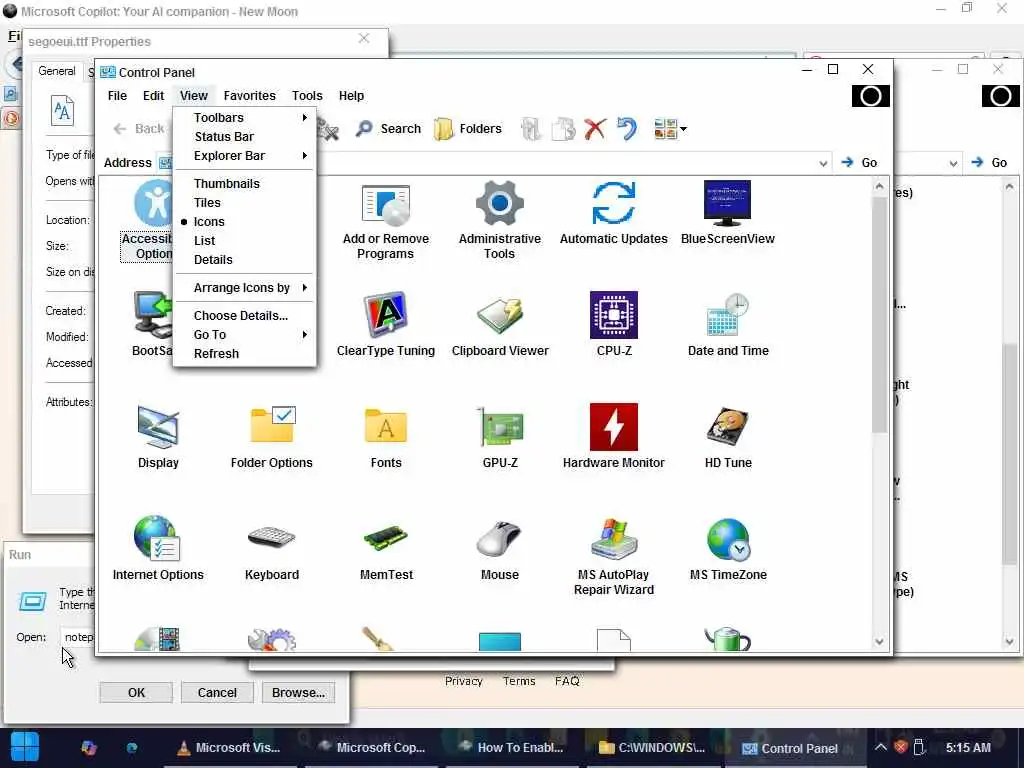The width and height of the screenshot is (1024, 768).
Task: Click Control Panel scrollbar down arrow
Action: [x=879, y=641]
